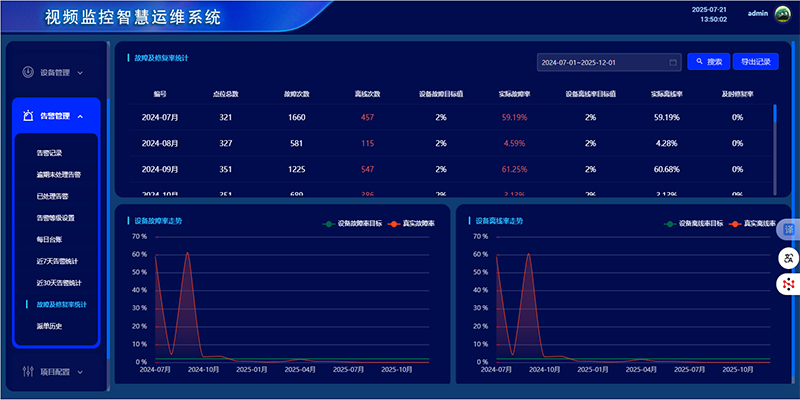This screenshot has width=800, height=400.
Task: Click the calendar icon in date range field
Action: pos(673,62)
